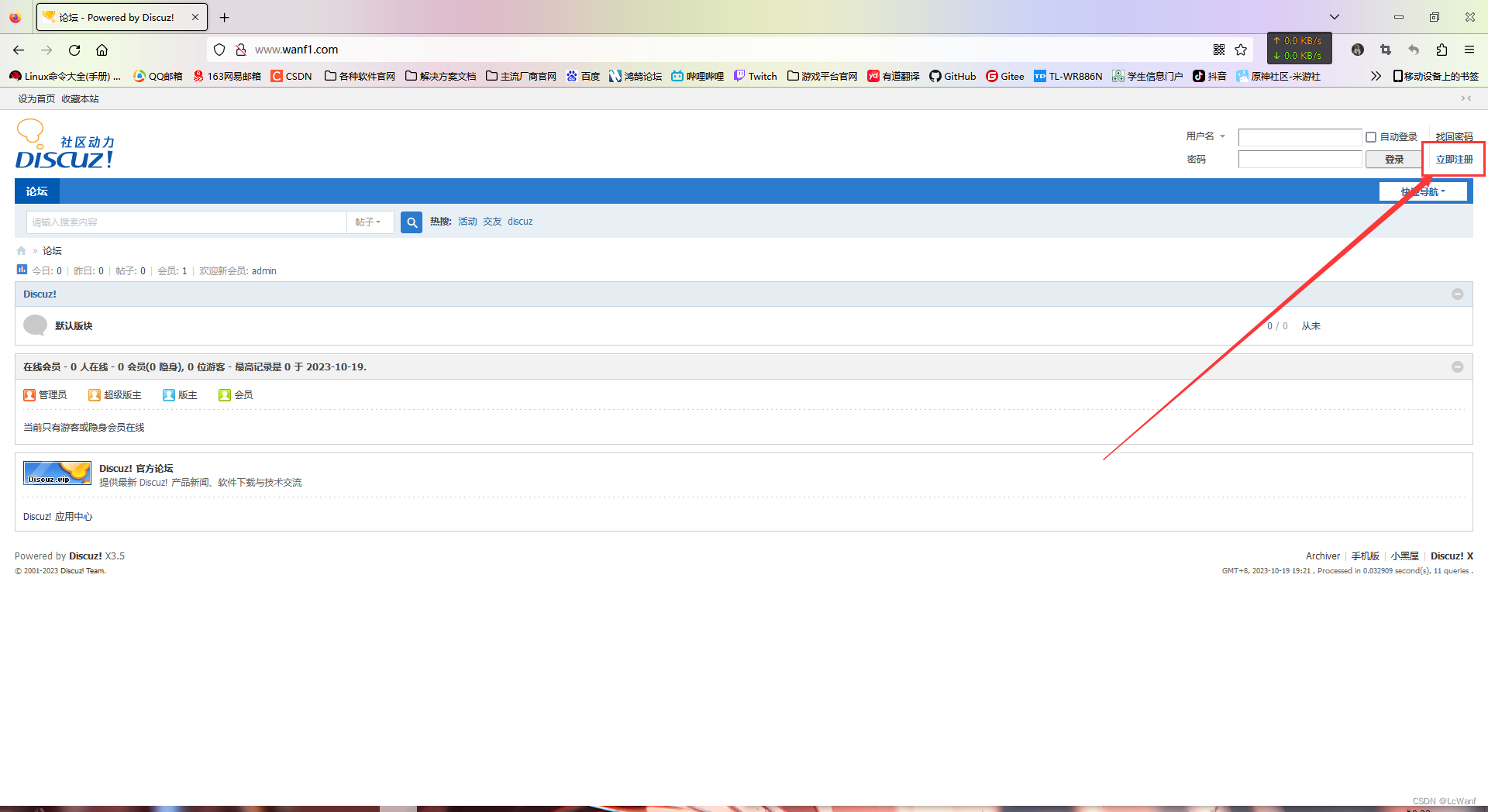The image size is (1488, 812).
Task: Click the shield tracking protection icon
Action: click(219, 50)
